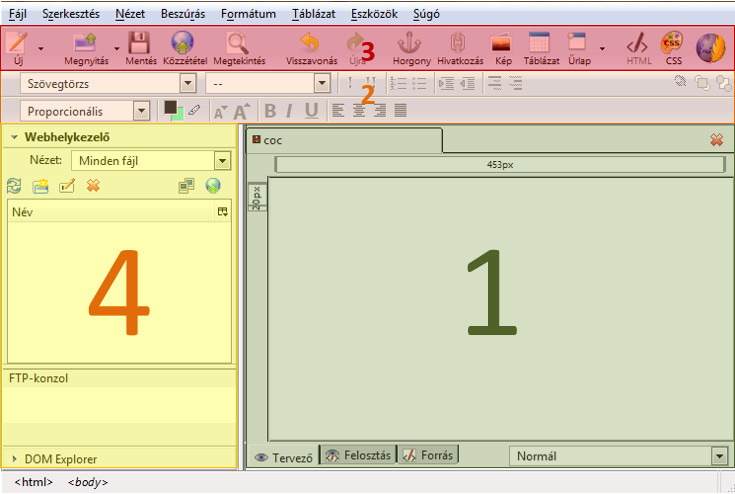Click the Hivatkozás link icon

(458, 45)
